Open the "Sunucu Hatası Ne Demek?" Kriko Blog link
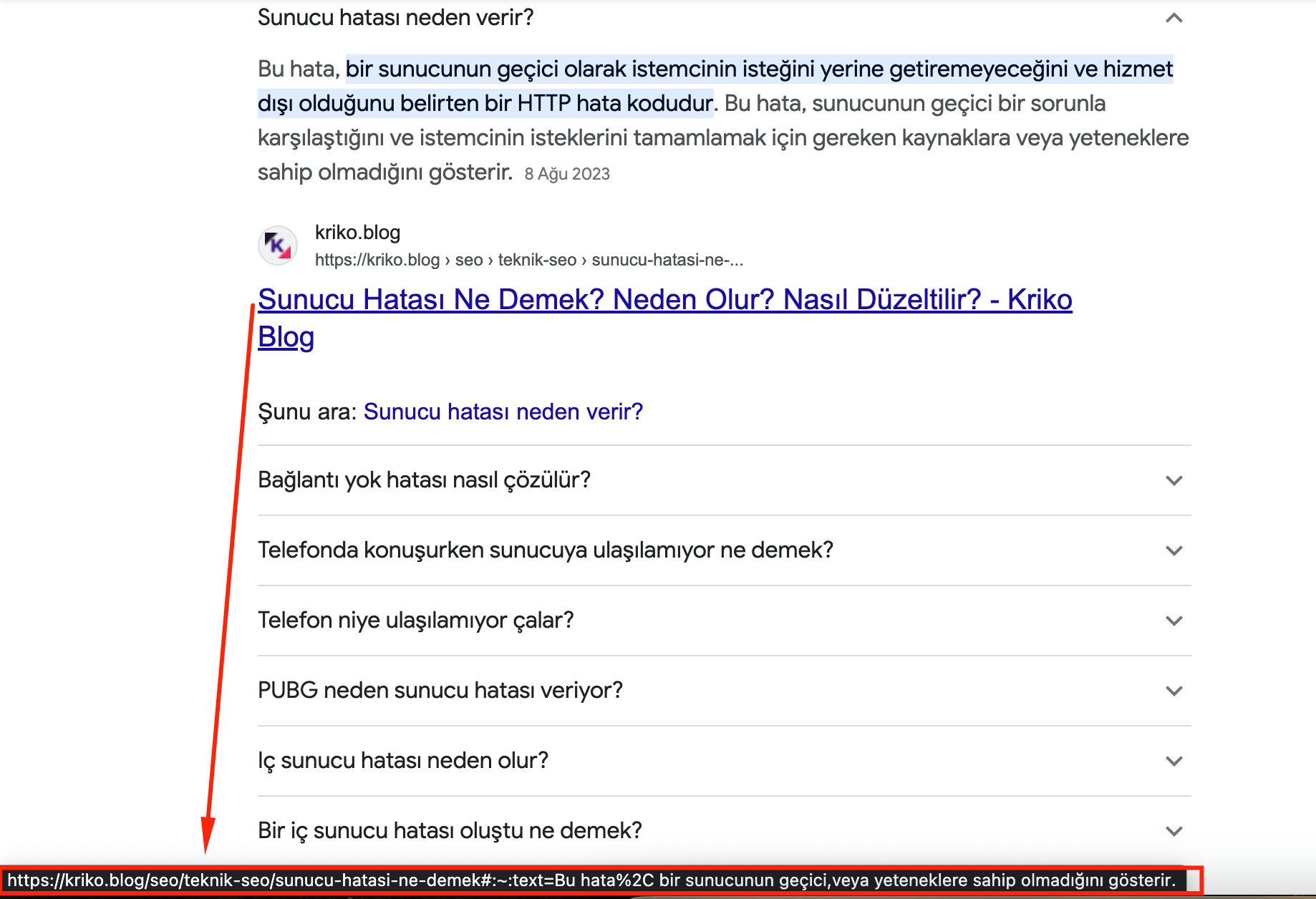This screenshot has height=899, width=1316. 664,300
